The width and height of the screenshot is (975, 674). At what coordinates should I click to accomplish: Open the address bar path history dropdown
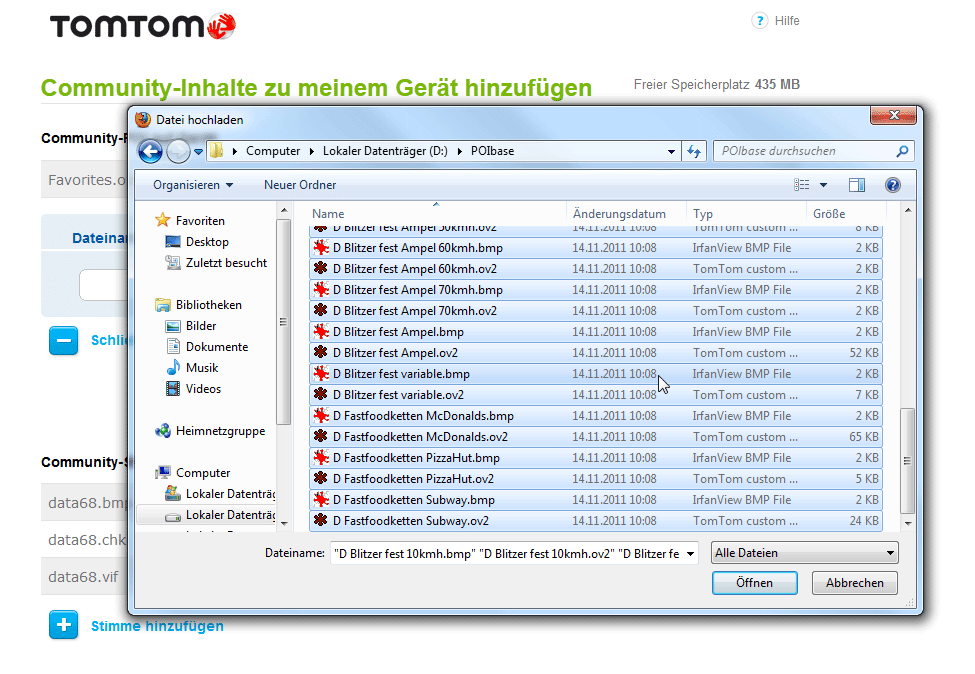(672, 152)
